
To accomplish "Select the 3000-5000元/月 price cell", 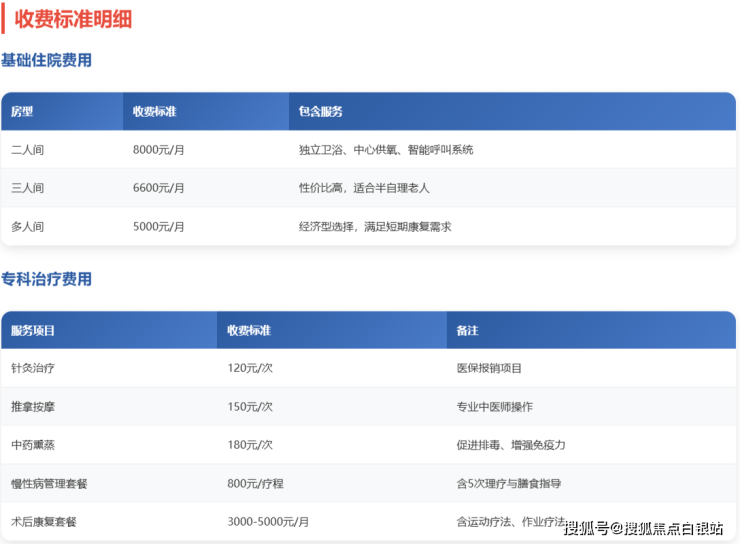I will pos(268,521).
